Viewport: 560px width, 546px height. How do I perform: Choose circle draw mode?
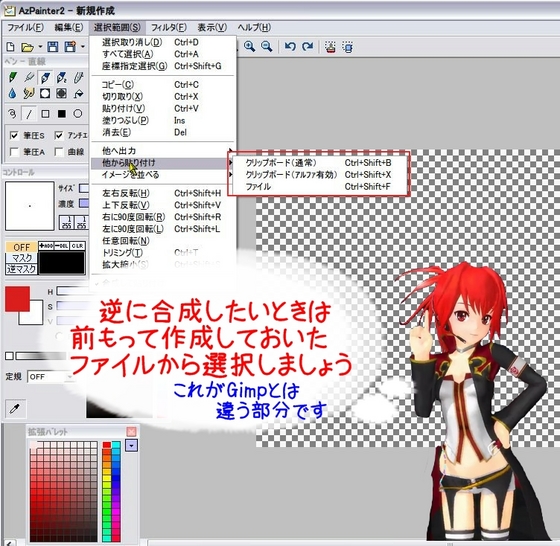[78, 114]
